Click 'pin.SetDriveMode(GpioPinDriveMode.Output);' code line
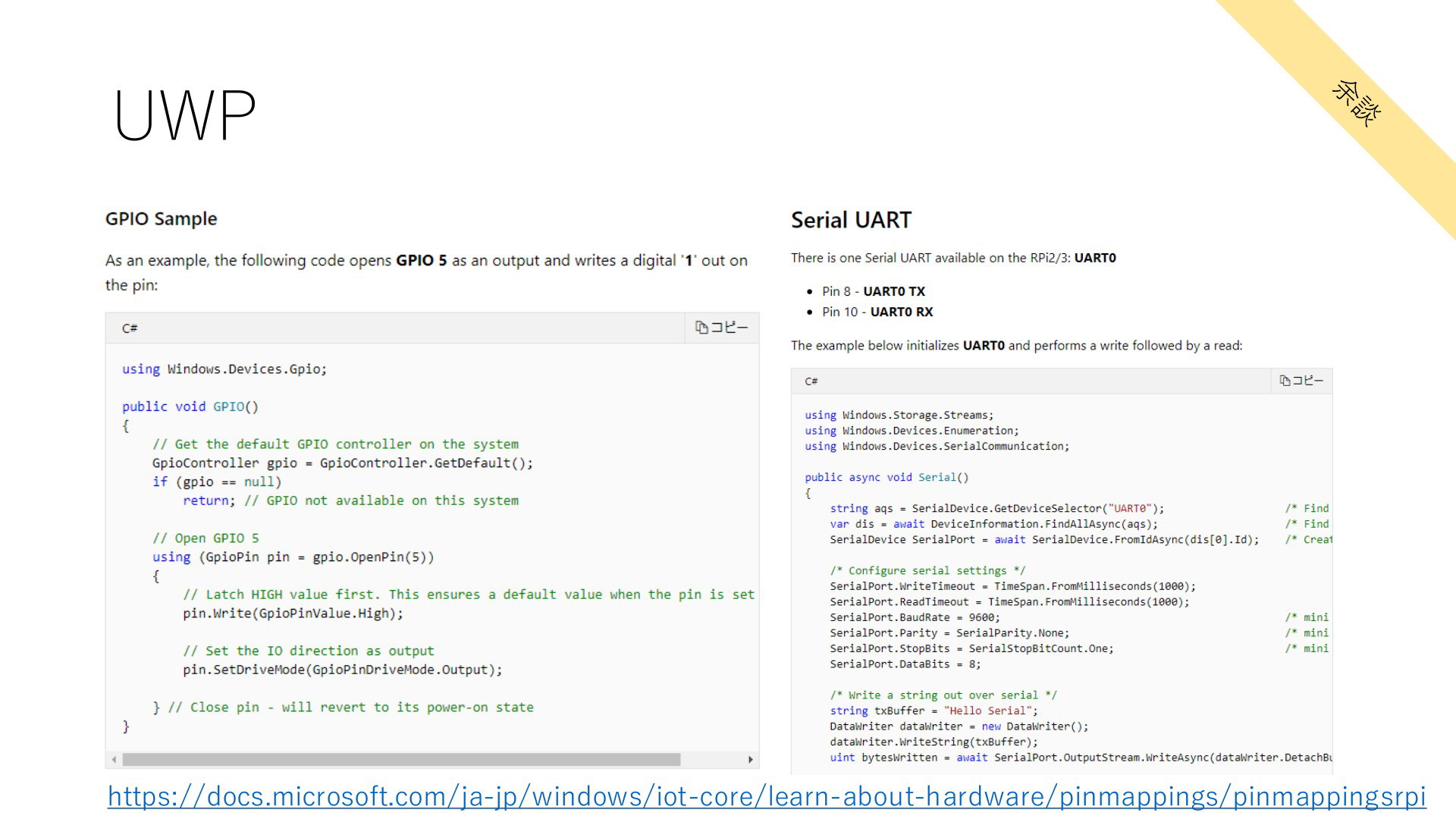Viewport: 1456px width, 819px height. 342,670
